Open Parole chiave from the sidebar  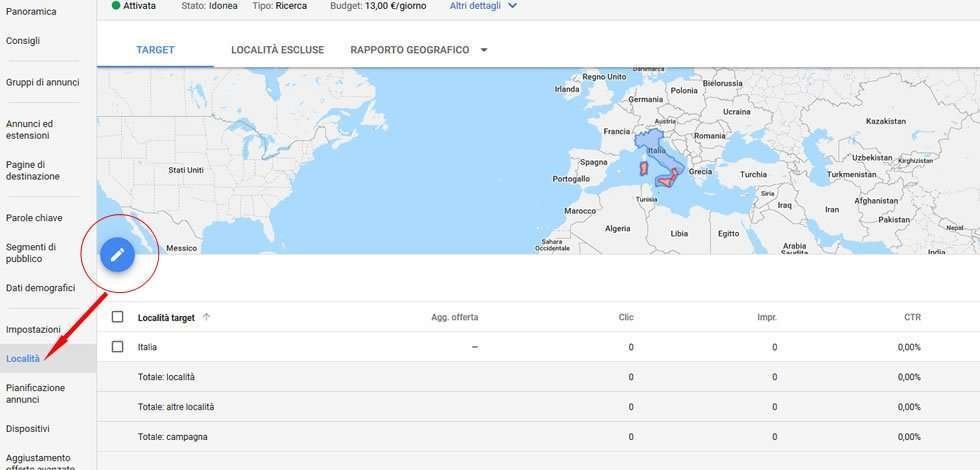point(34,217)
